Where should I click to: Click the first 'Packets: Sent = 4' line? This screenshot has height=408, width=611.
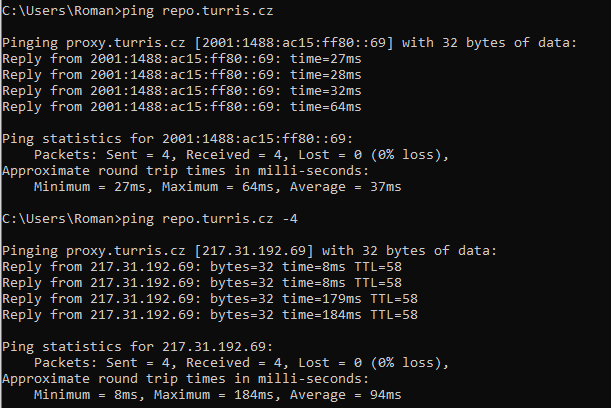pos(242,155)
